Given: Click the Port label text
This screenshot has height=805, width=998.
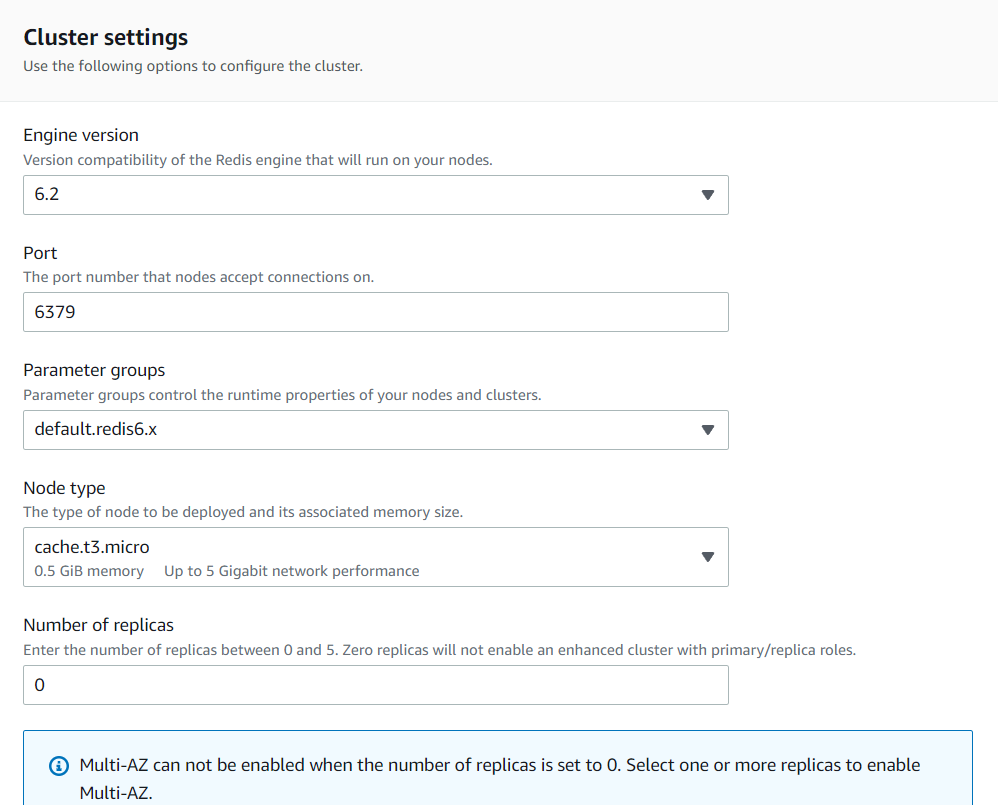Looking at the screenshot, I should 40,253.
